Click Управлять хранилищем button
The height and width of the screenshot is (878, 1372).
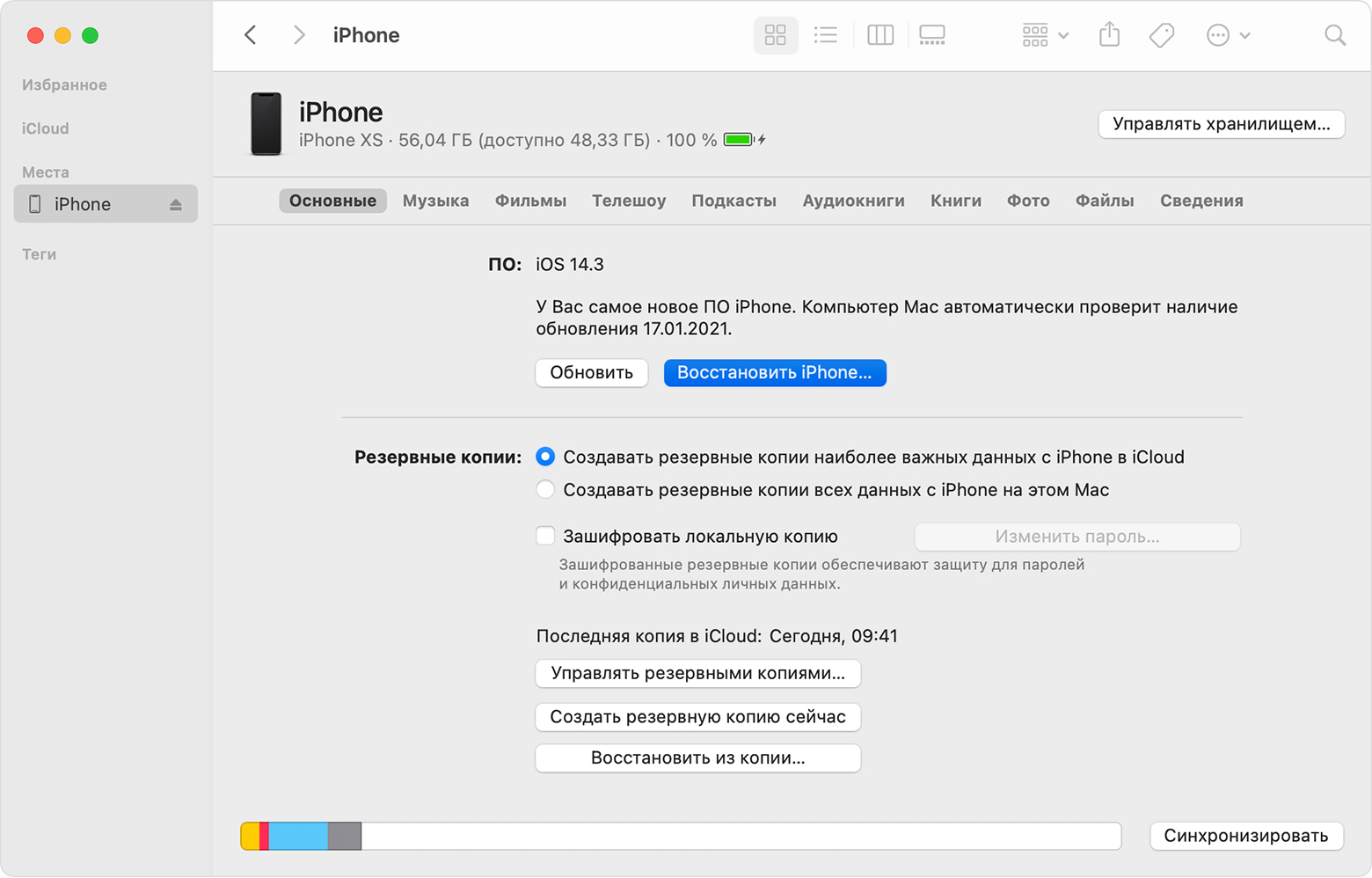[x=1221, y=124]
